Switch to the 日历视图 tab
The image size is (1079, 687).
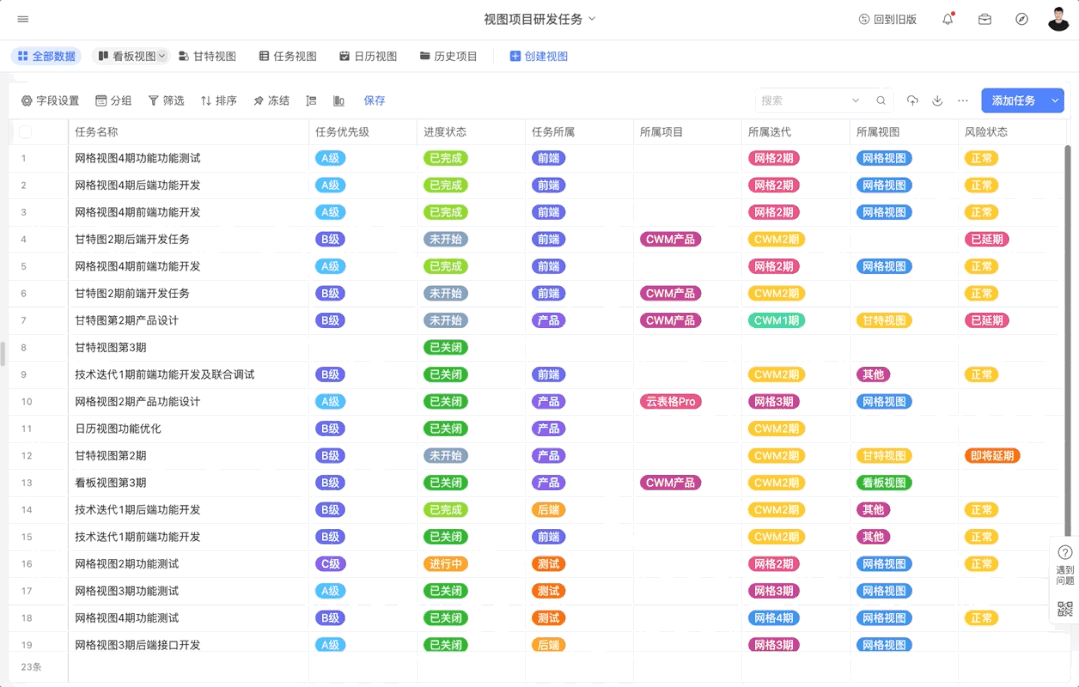[368, 57]
